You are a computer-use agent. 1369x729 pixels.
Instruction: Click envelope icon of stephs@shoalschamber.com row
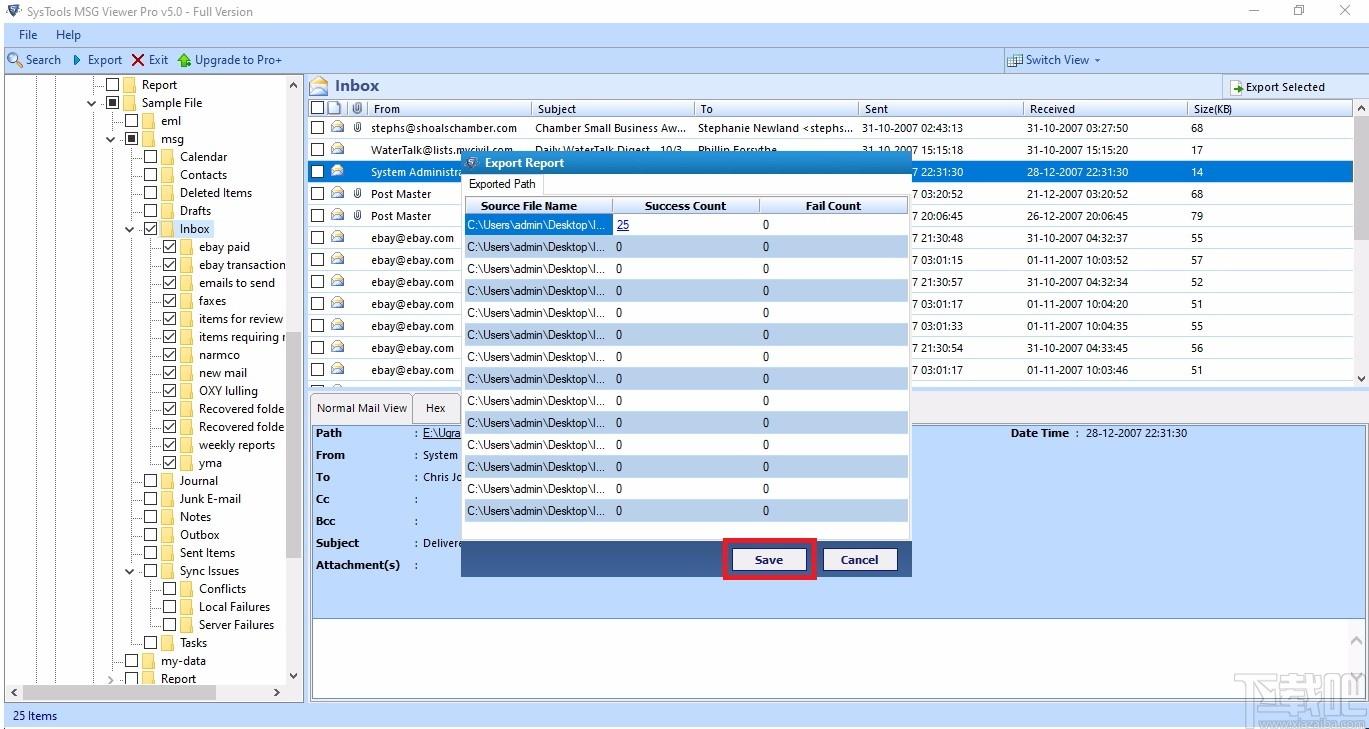(x=338, y=127)
